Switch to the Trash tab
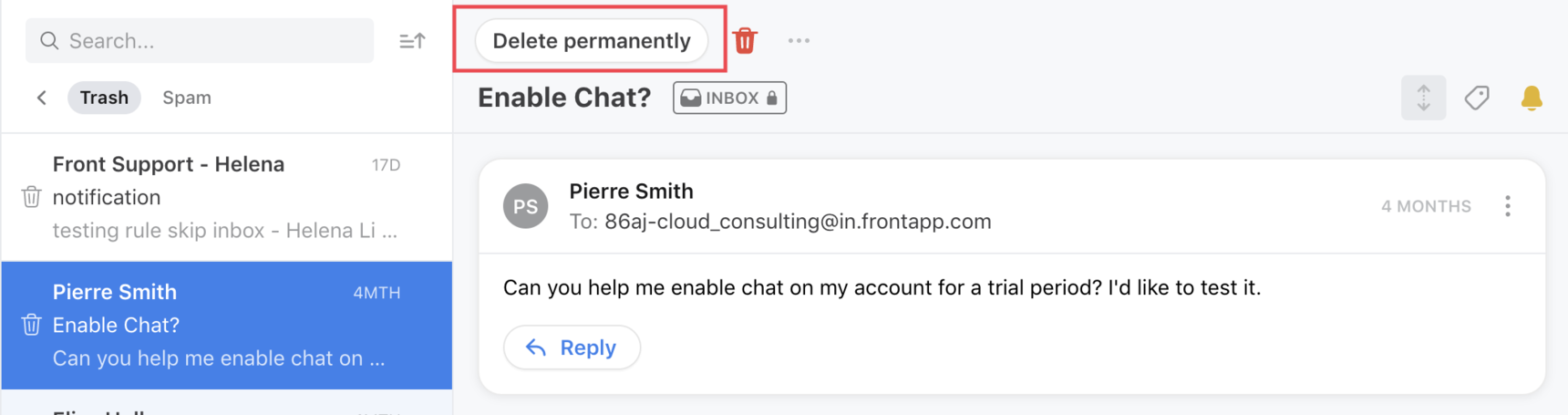The height and width of the screenshot is (415, 1568). 104,98
